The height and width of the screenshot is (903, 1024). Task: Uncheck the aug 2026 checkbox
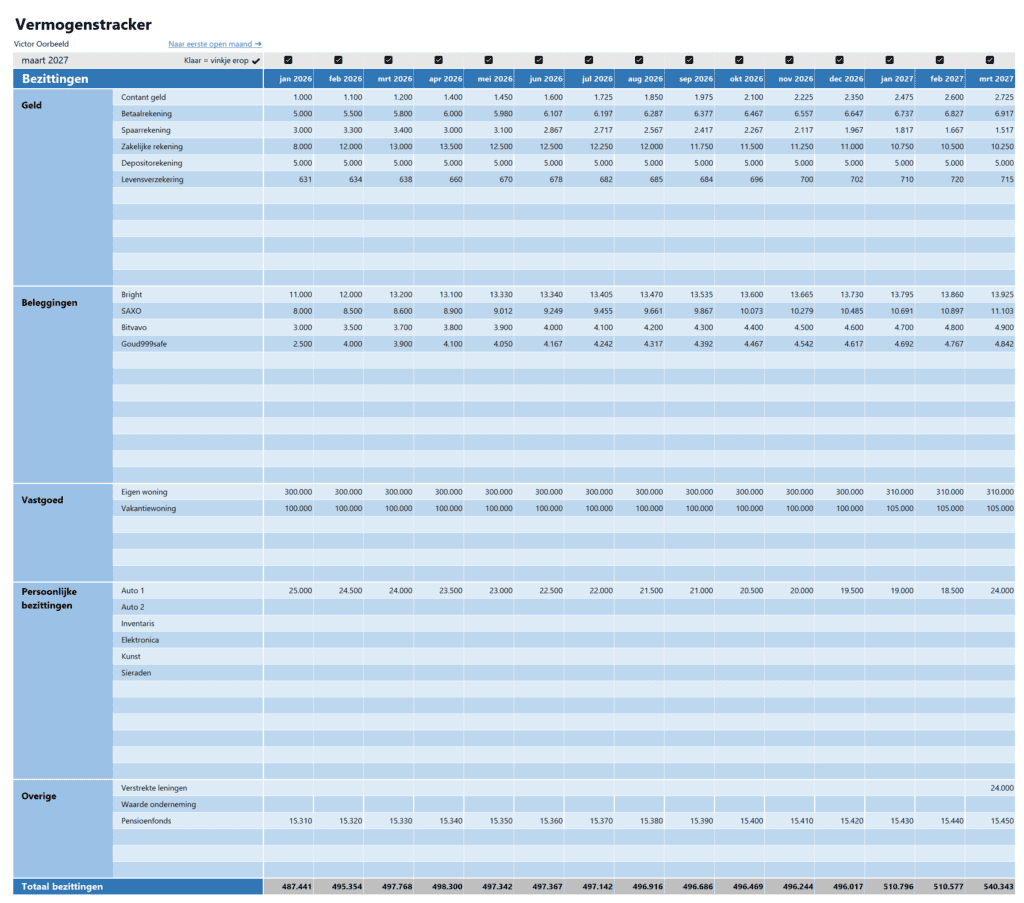coord(639,59)
